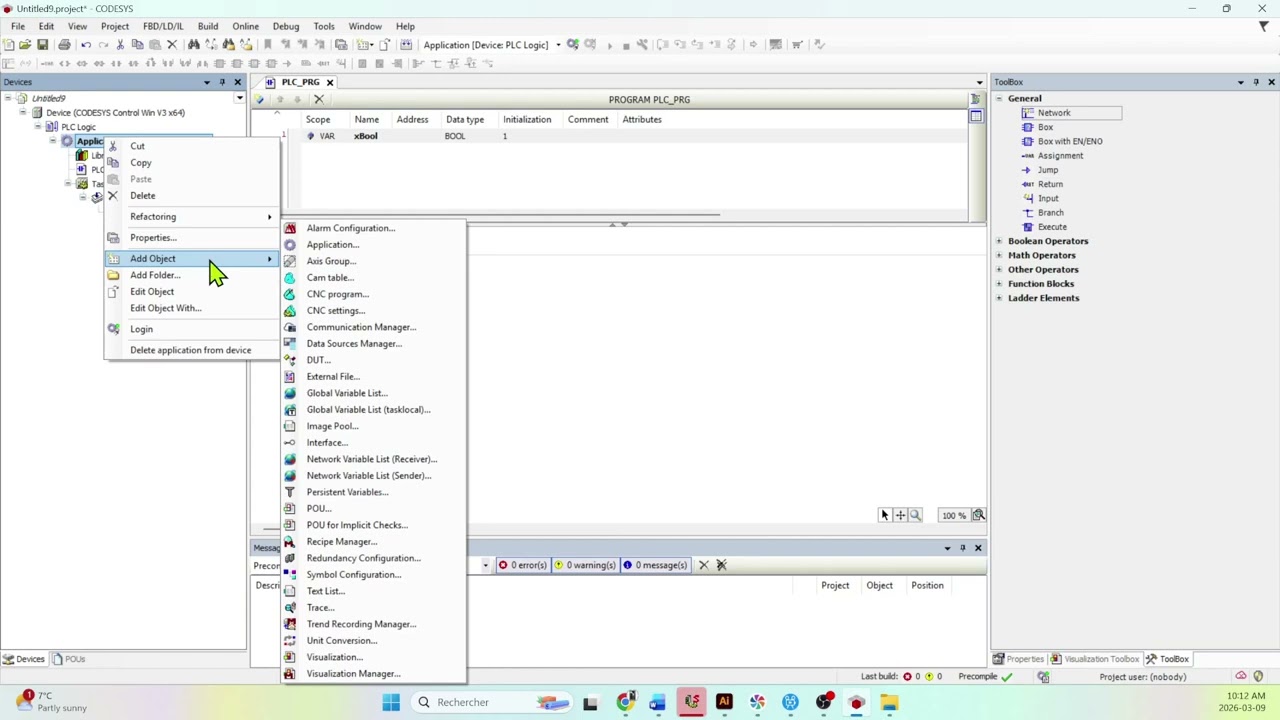Click the Image Pool icon
Image resolution: width=1280 pixels, height=720 pixels.
pyautogui.click(x=290, y=426)
